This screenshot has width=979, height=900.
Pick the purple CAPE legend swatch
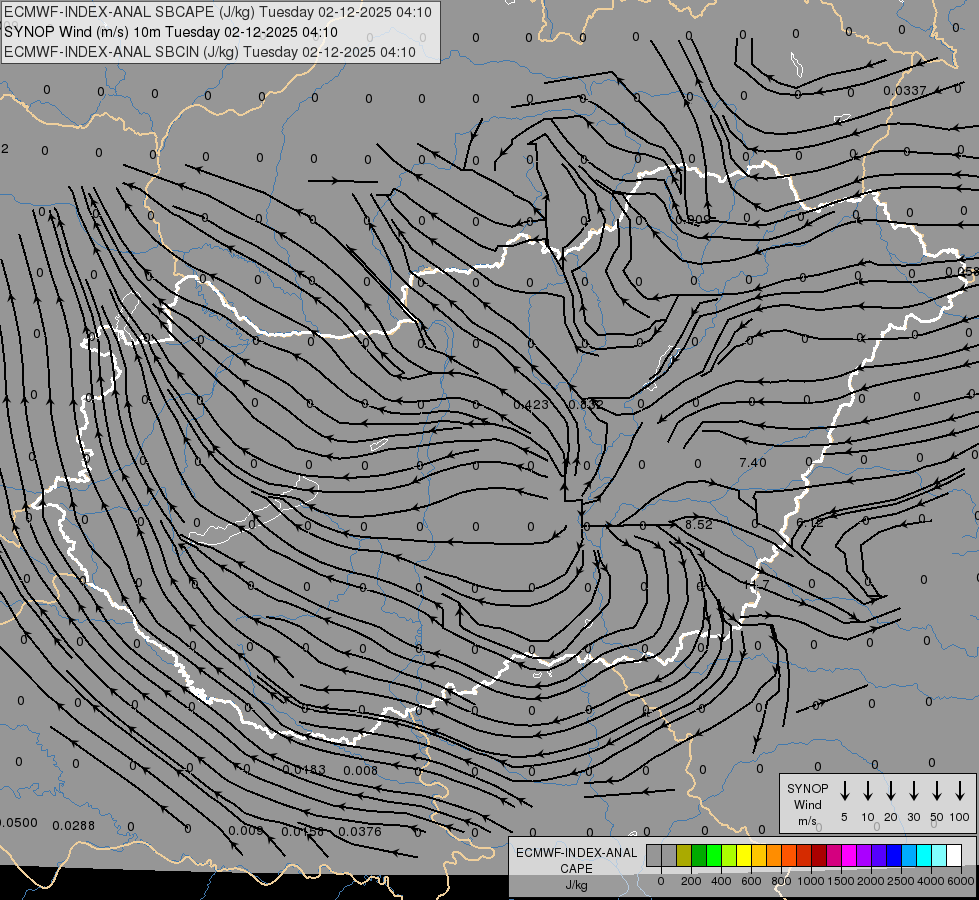[865, 855]
